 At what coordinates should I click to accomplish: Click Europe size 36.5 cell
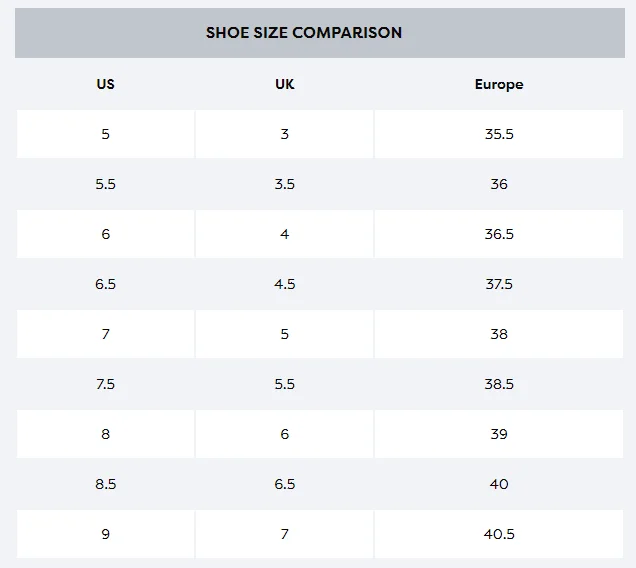(498, 234)
